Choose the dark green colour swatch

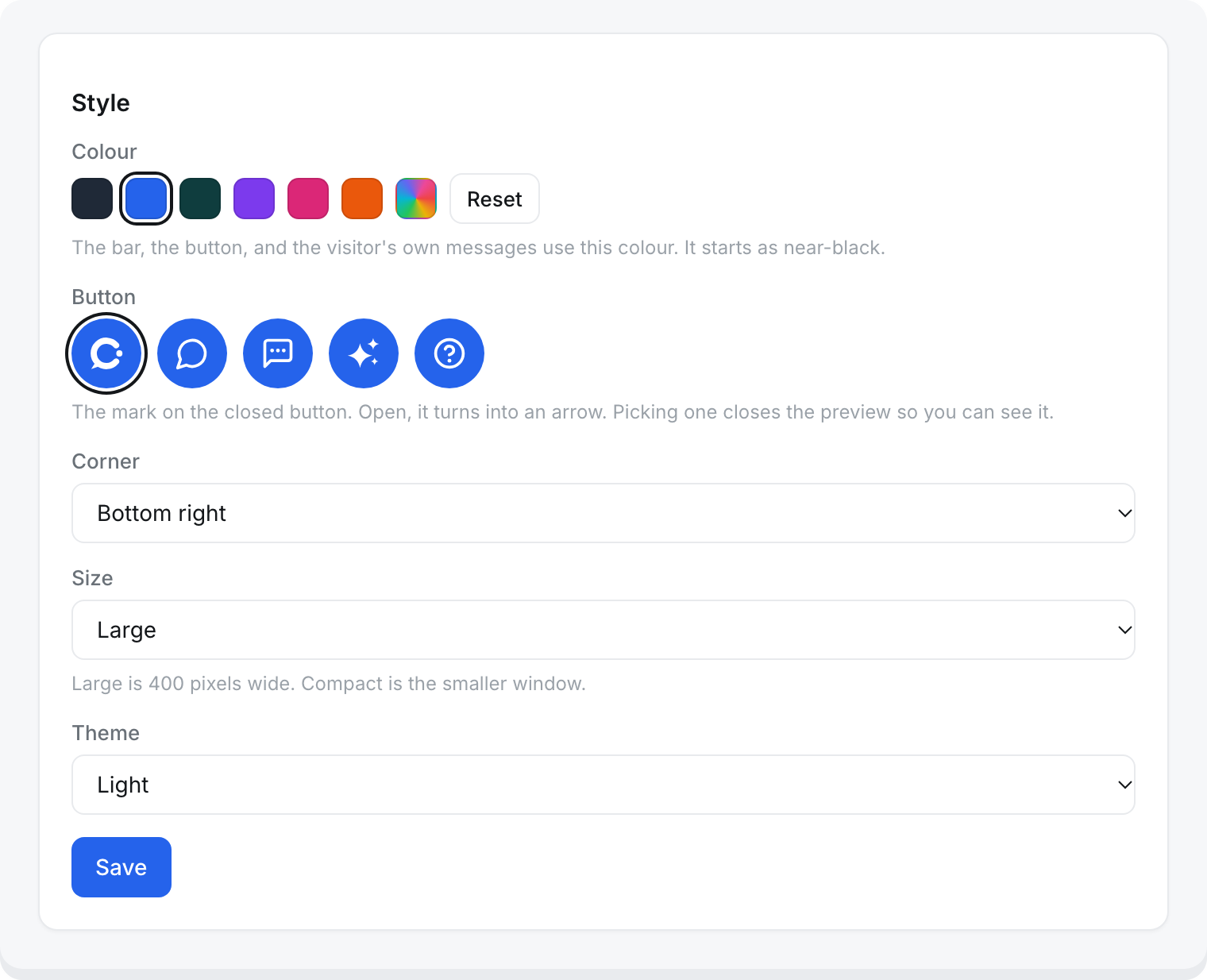point(200,199)
